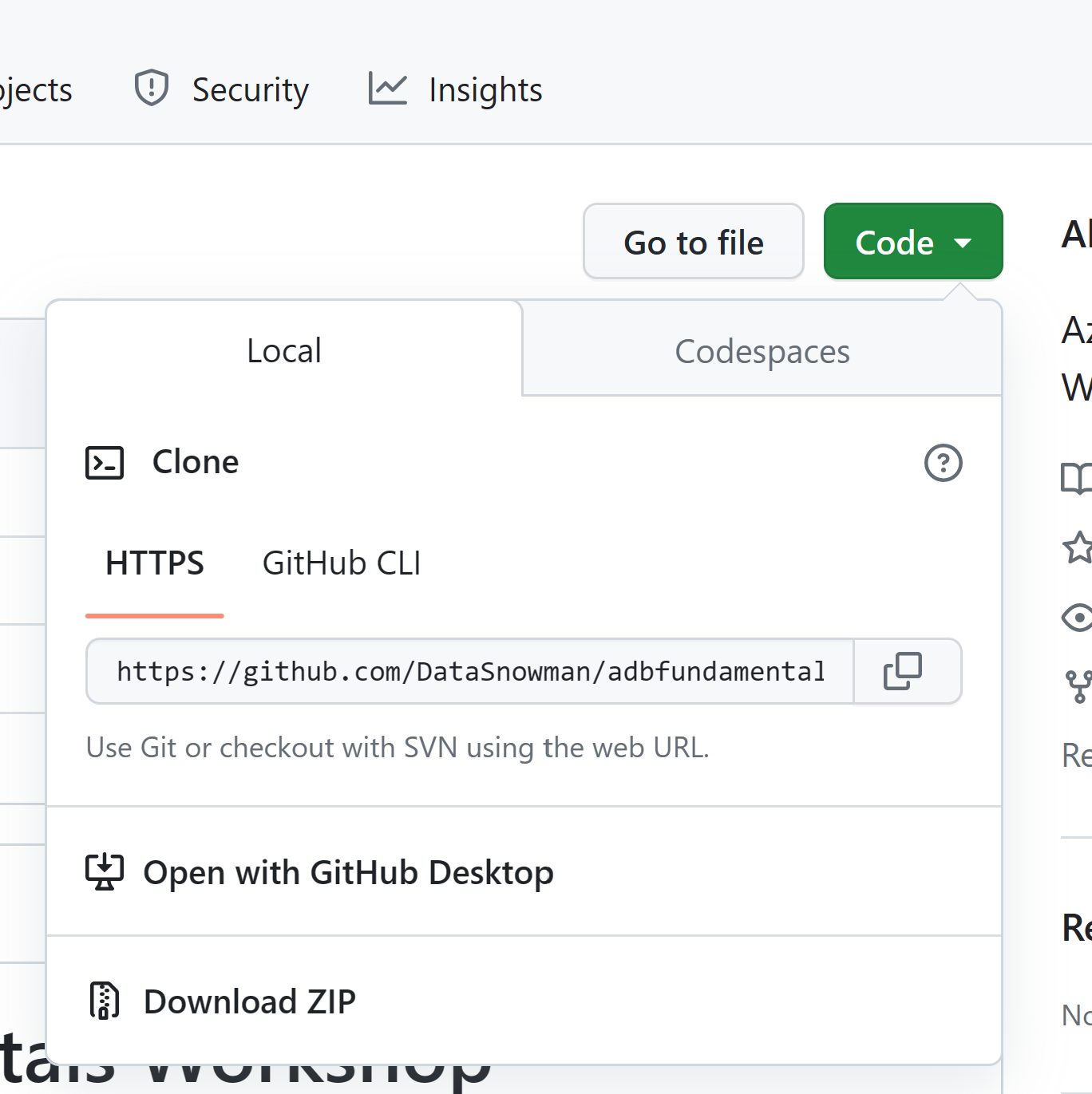
Task: Click the watchers eye icon in sidebar
Action: 1078,618
